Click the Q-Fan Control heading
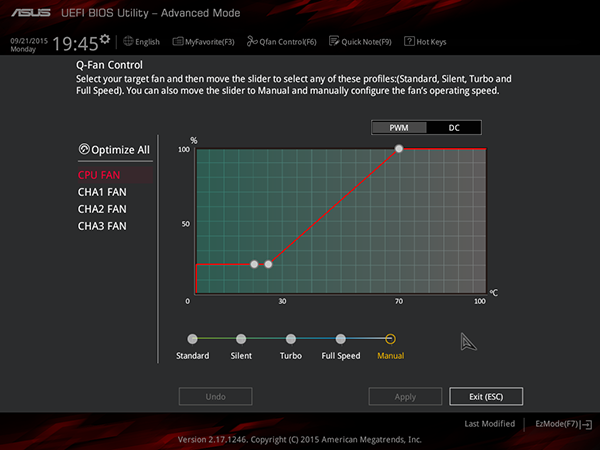600x450 pixels. pyautogui.click(x=109, y=65)
